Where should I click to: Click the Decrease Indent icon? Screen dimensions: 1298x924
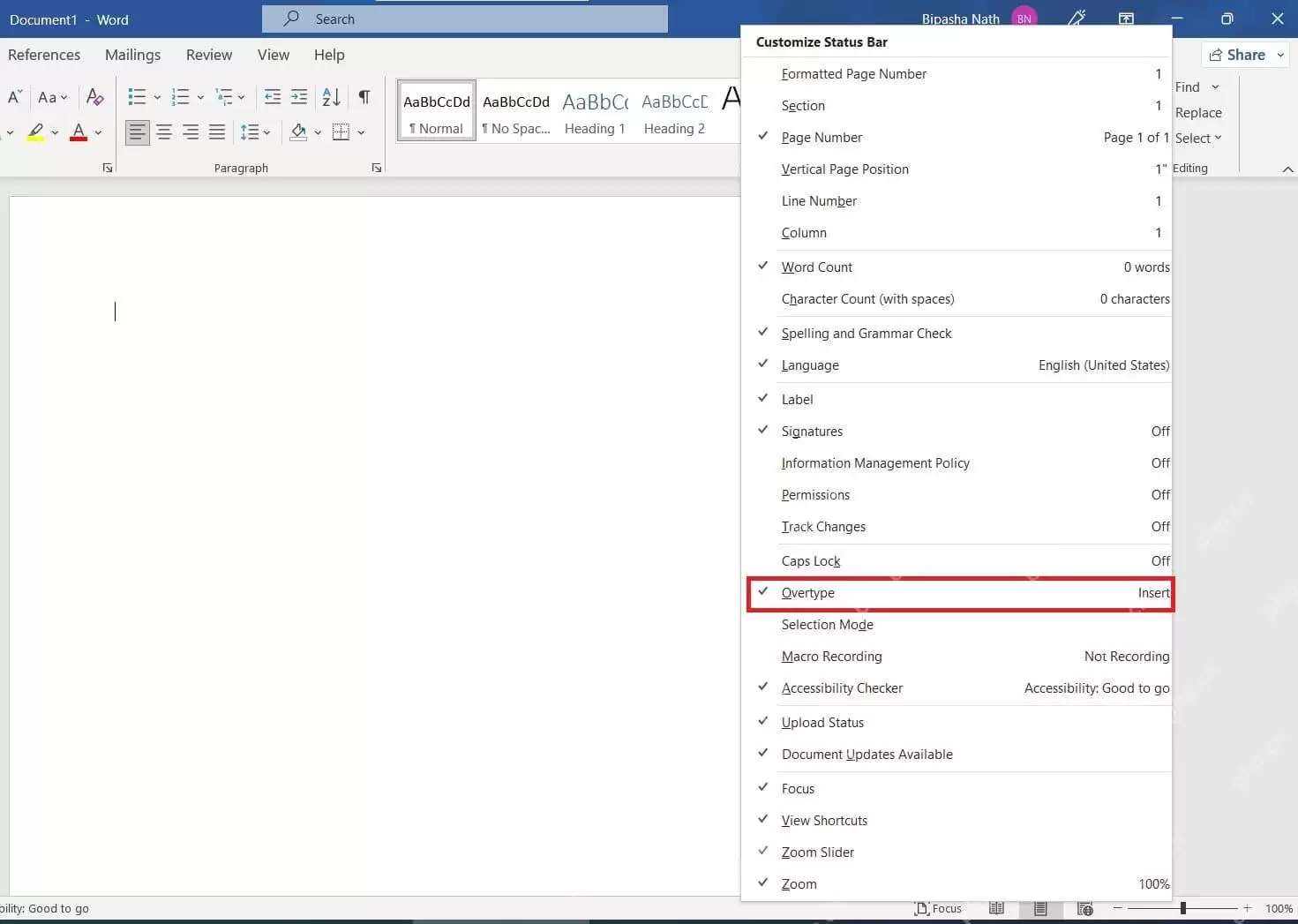point(273,97)
